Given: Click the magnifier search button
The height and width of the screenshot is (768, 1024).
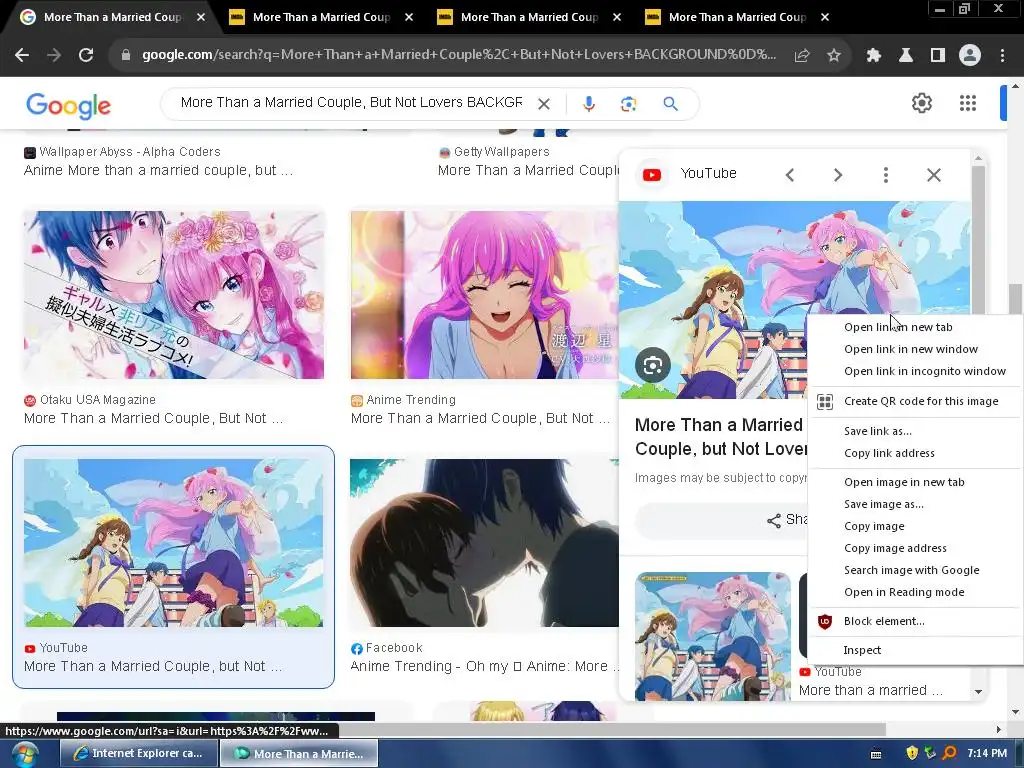Looking at the screenshot, I should (670, 104).
